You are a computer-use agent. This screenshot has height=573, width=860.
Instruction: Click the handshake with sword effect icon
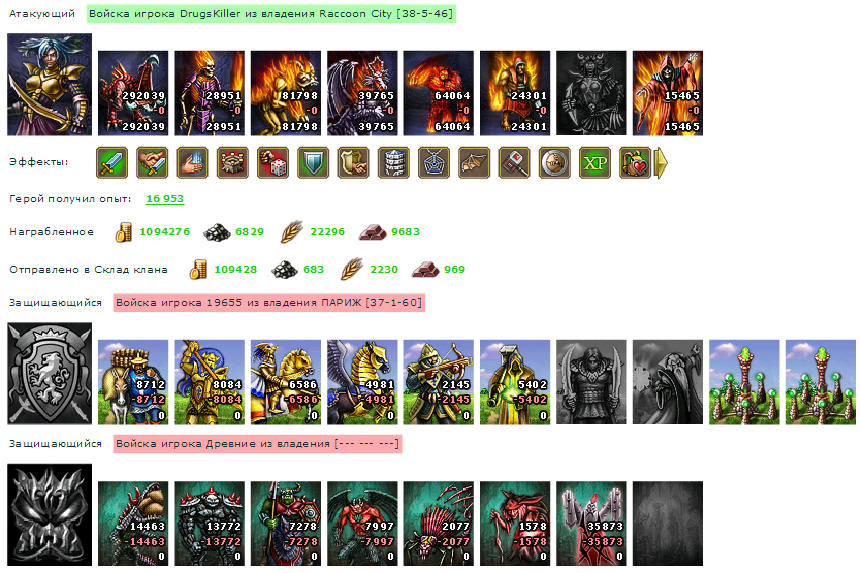coord(152,163)
